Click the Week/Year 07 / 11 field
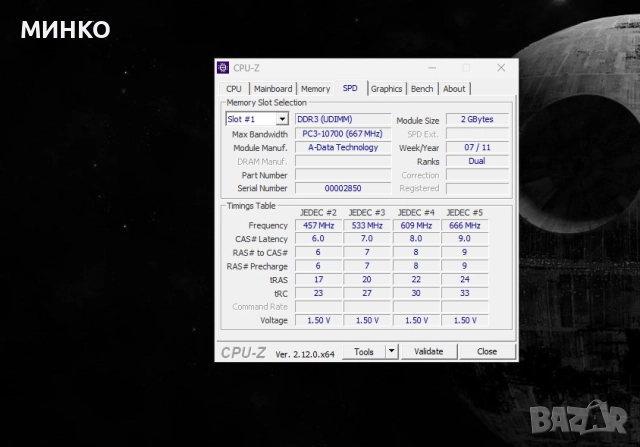Viewport: 640px width, 447px height. (x=476, y=147)
